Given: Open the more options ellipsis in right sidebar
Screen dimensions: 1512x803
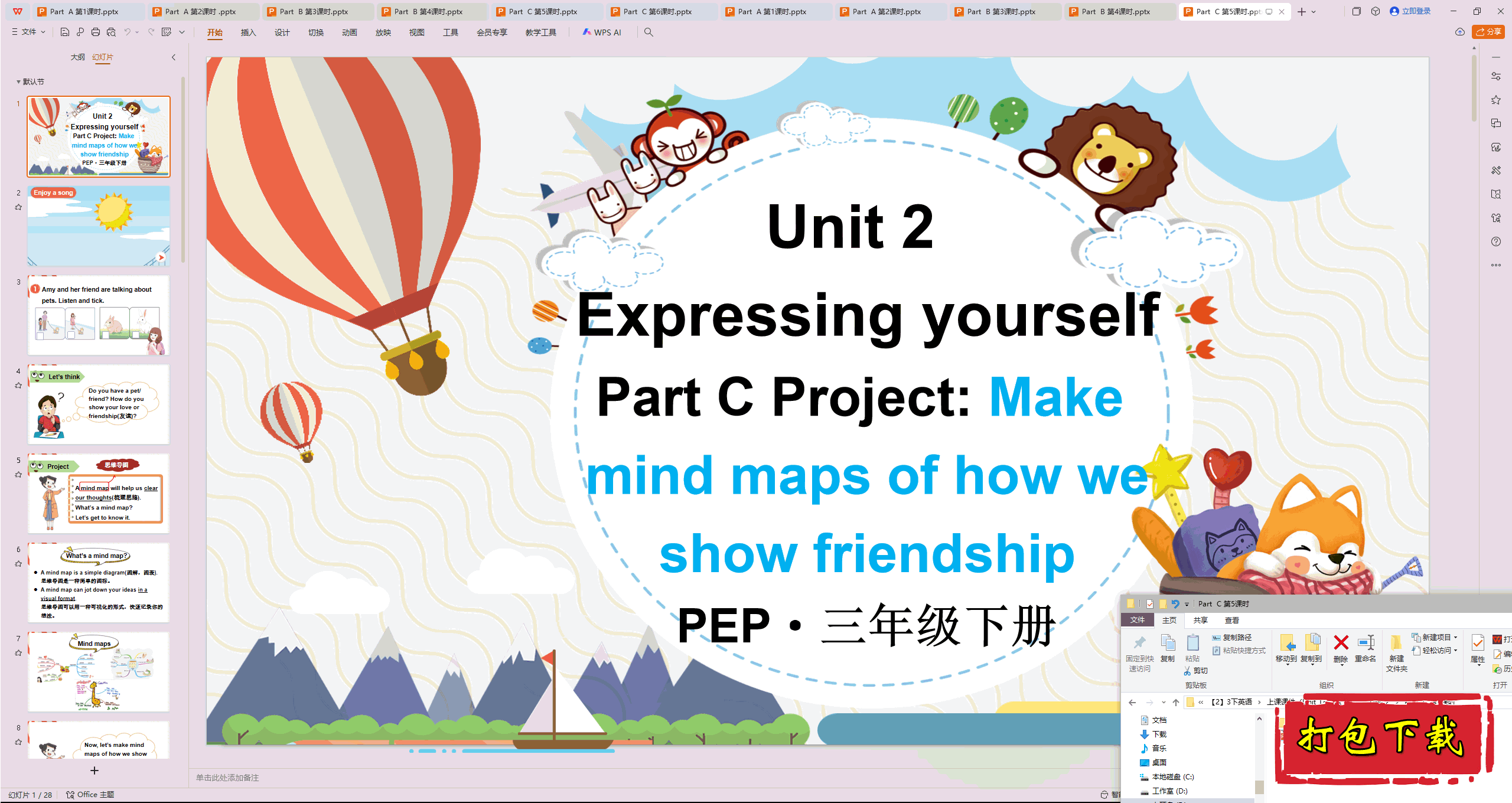Looking at the screenshot, I should tap(1496, 265).
